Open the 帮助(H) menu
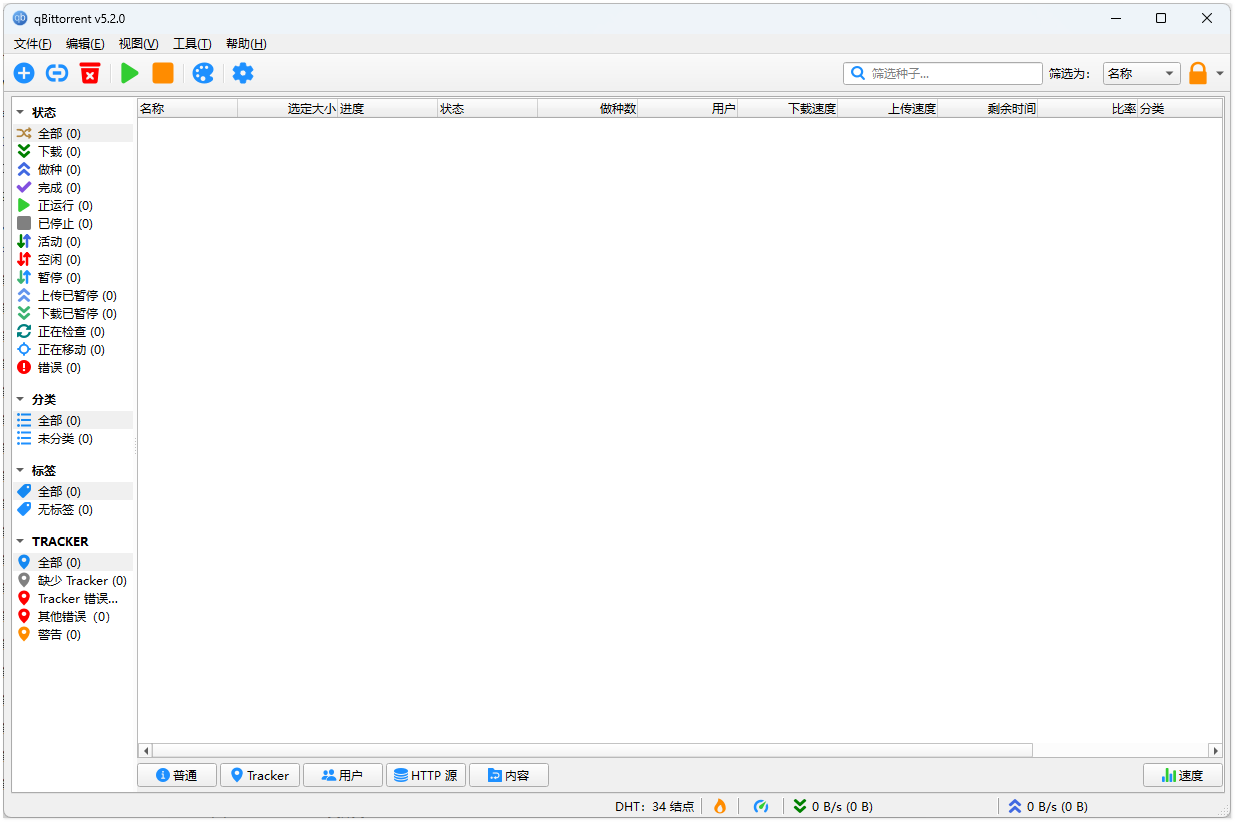This screenshot has height=822, width=1235. [x=246, y=44]
